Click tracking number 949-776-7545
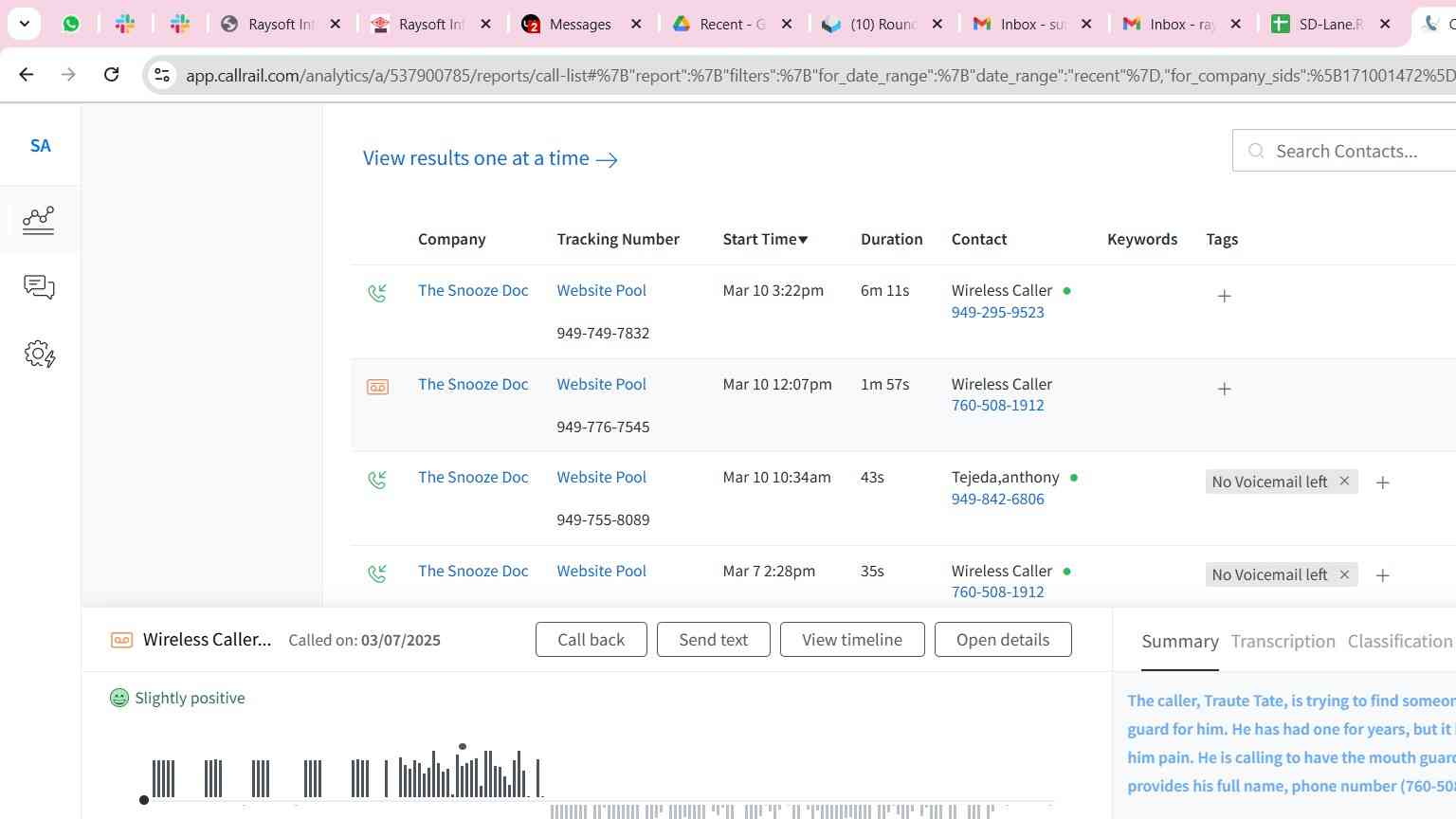 603,427
